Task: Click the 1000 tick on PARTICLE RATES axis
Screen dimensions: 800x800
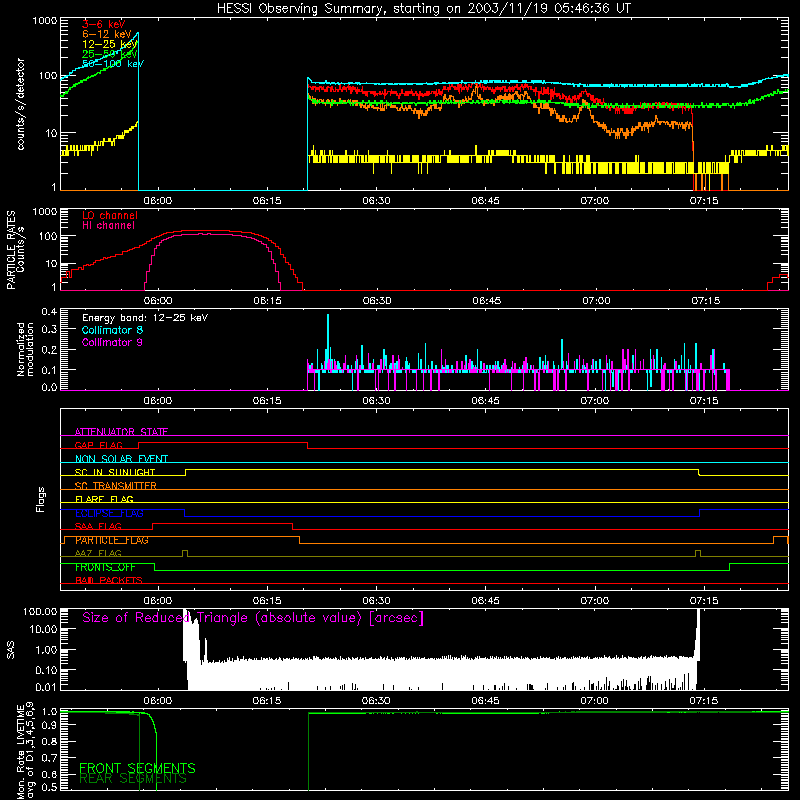Action: tap(45, 212)
